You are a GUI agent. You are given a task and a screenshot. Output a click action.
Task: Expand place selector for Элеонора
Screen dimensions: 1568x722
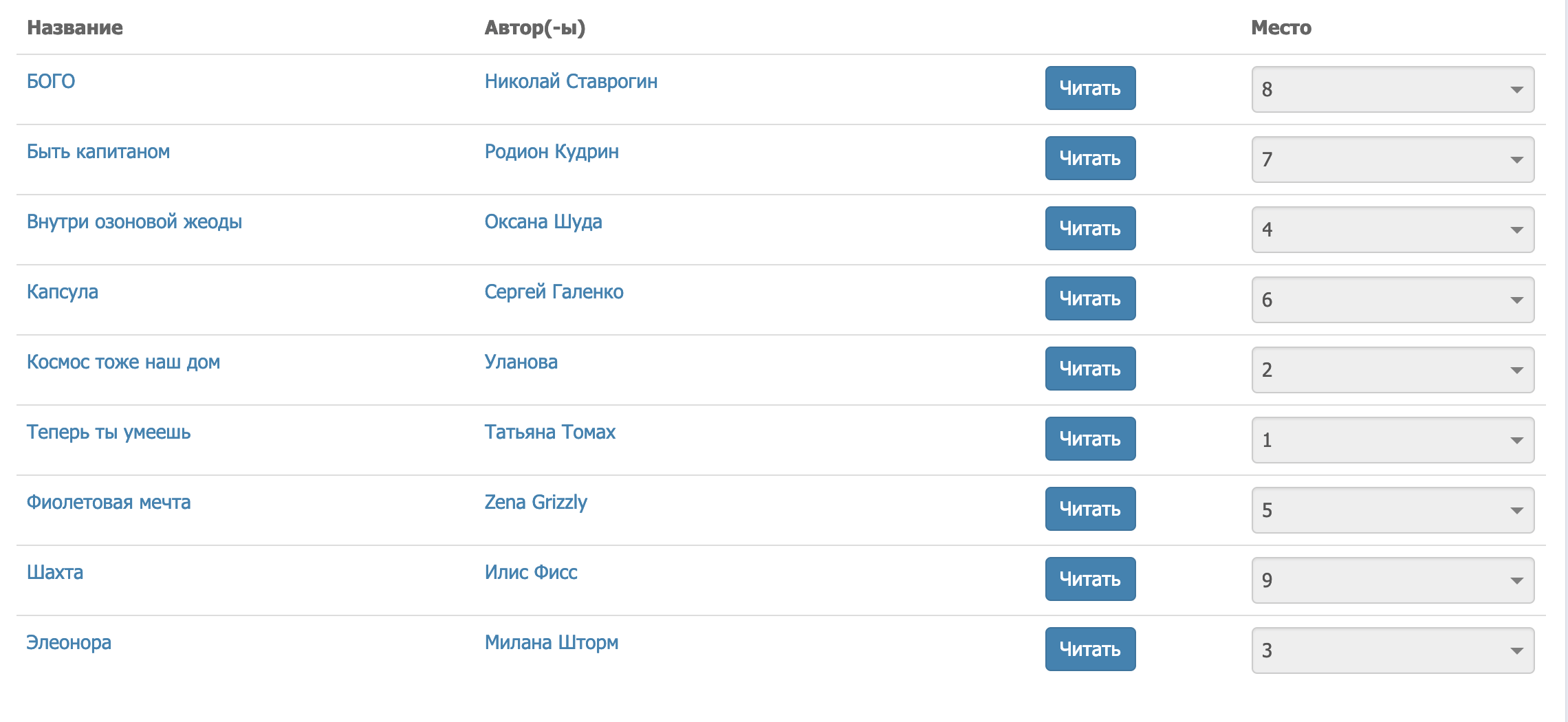click(1392, 650)
